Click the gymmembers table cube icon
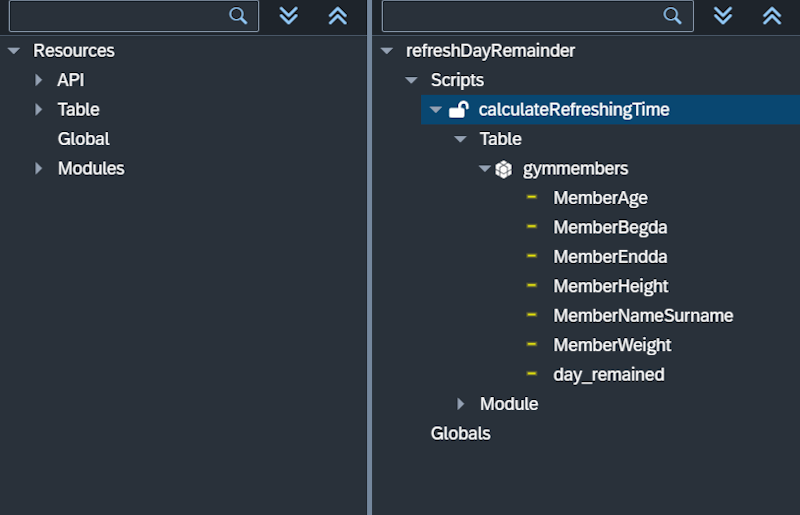The height and width of the screenshot is (515, 800). (504, 169)
